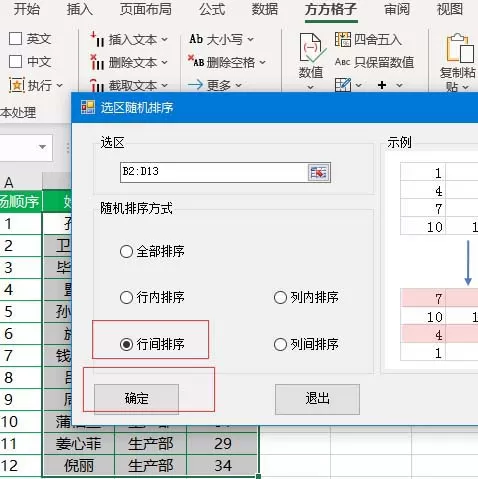The width and height of the screenshot is (478, 479).
Task: Expand the 截取文本 dropdown
Action: coord(165,85)
